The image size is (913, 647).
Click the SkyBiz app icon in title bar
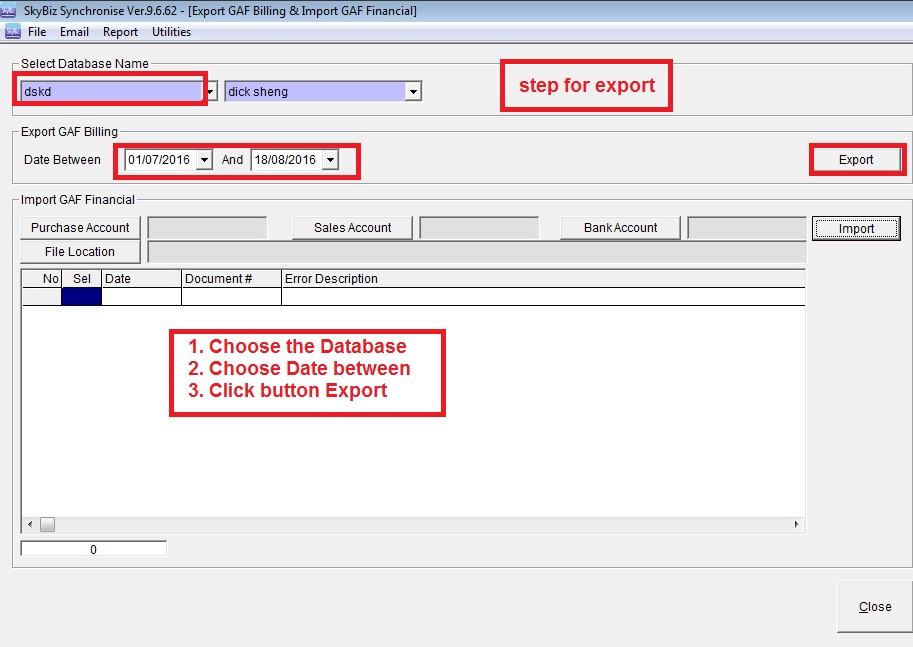coord(9,11)
